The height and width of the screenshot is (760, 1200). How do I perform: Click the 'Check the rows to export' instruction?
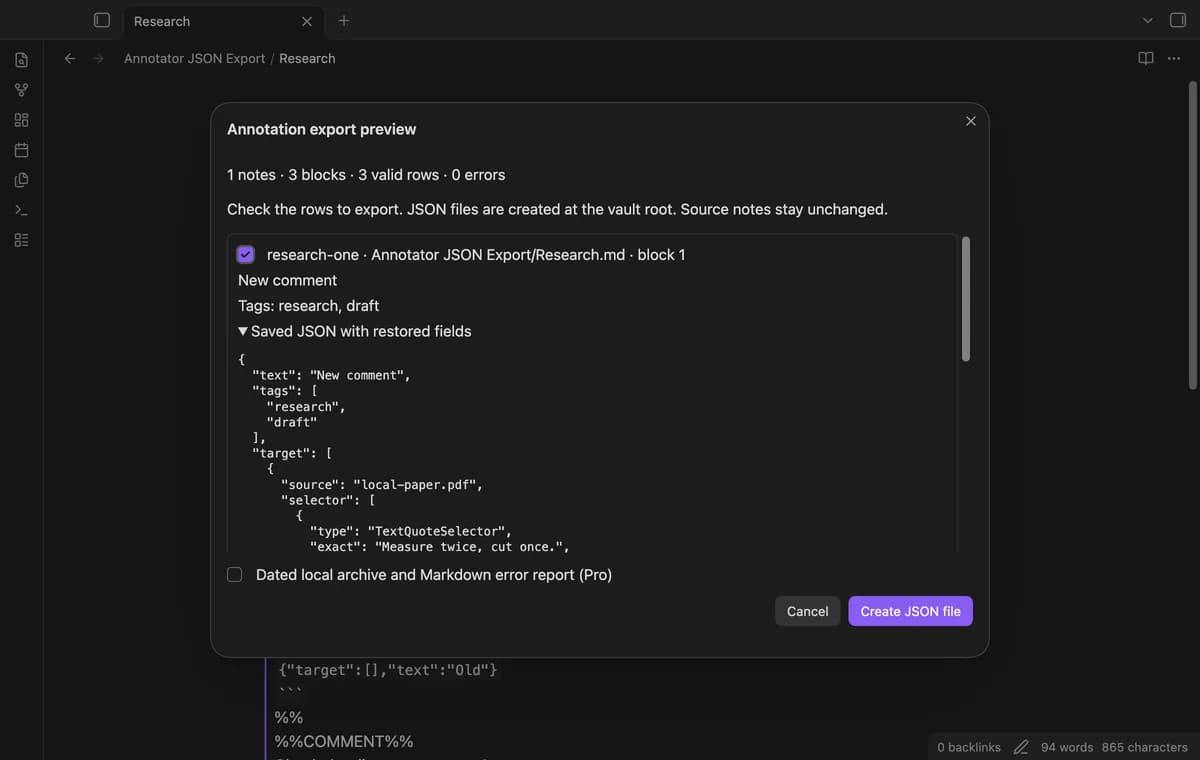[x=557, y=209]
